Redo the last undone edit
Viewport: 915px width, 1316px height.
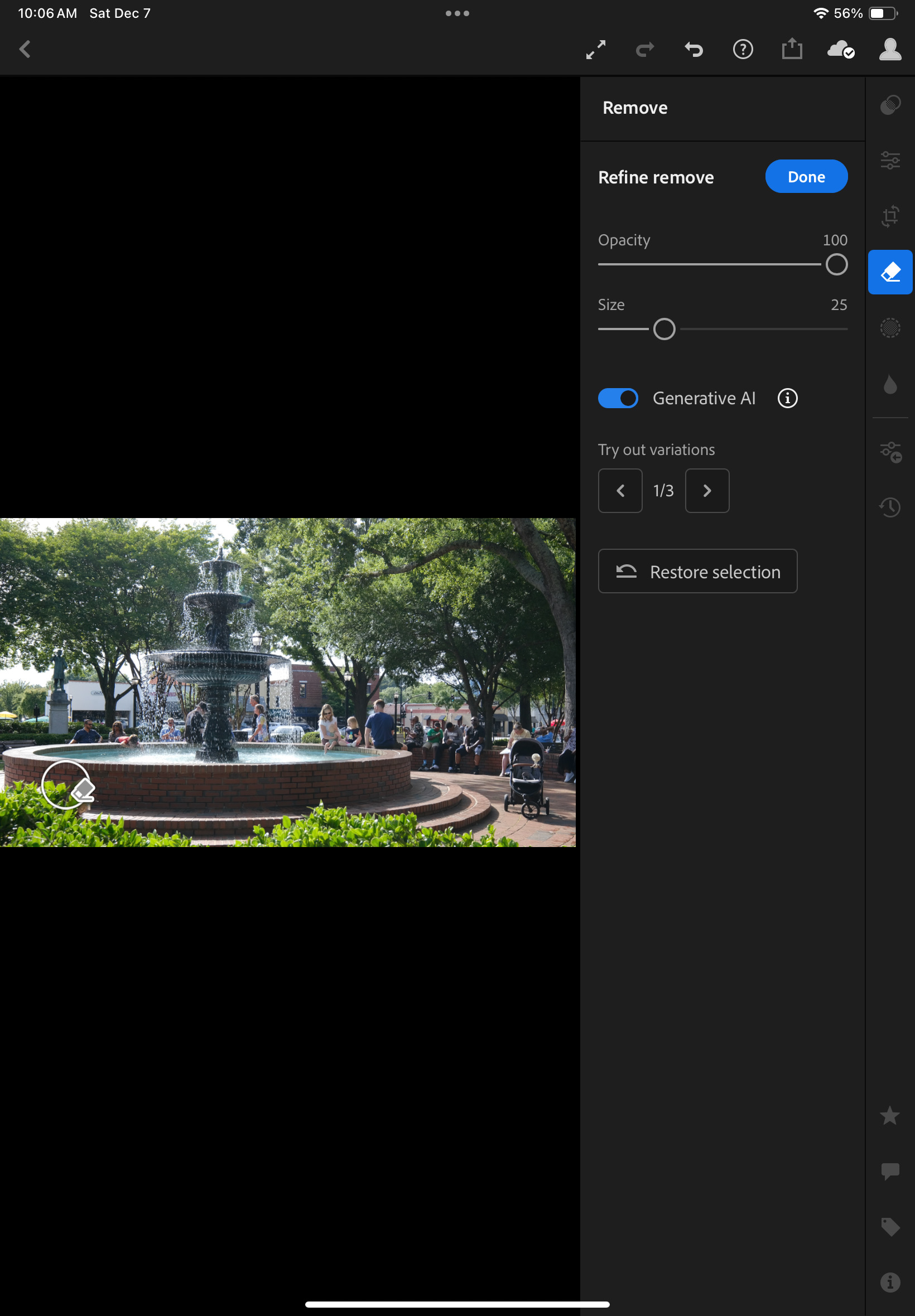click(x=645, y=50)
